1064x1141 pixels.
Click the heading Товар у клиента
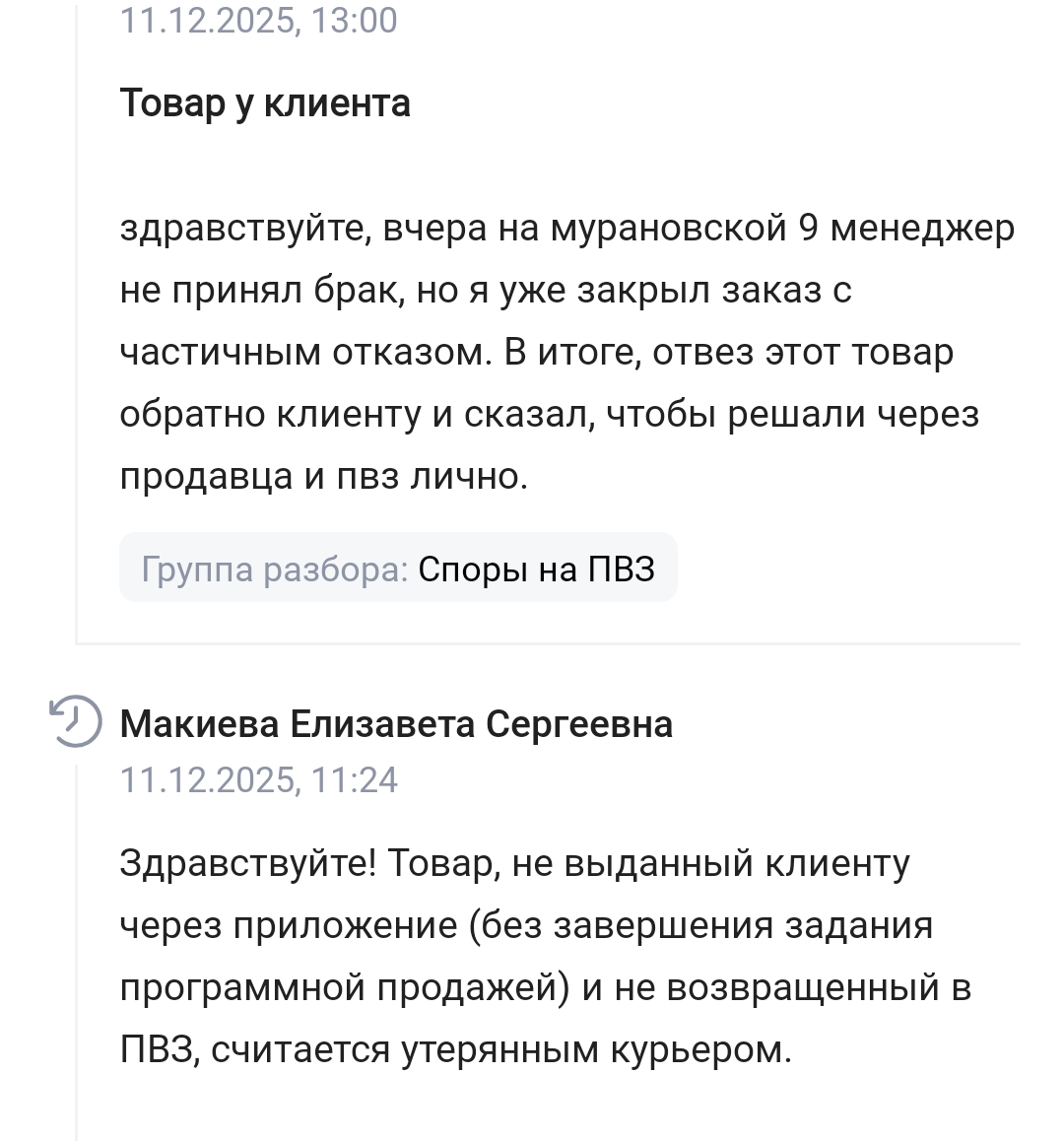click(x=265, y=103)
